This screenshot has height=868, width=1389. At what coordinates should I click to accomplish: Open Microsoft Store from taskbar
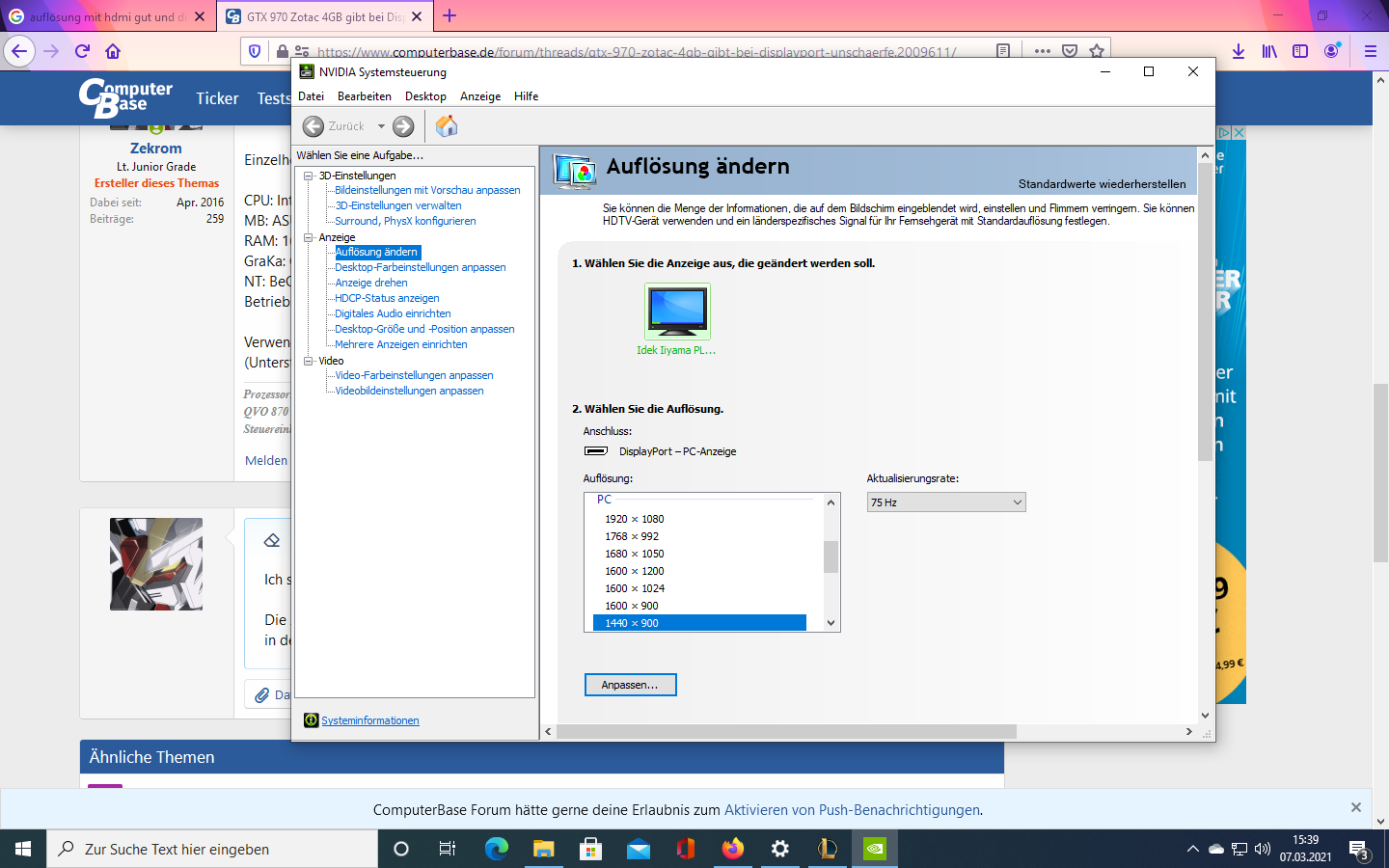tap(591, 849)
